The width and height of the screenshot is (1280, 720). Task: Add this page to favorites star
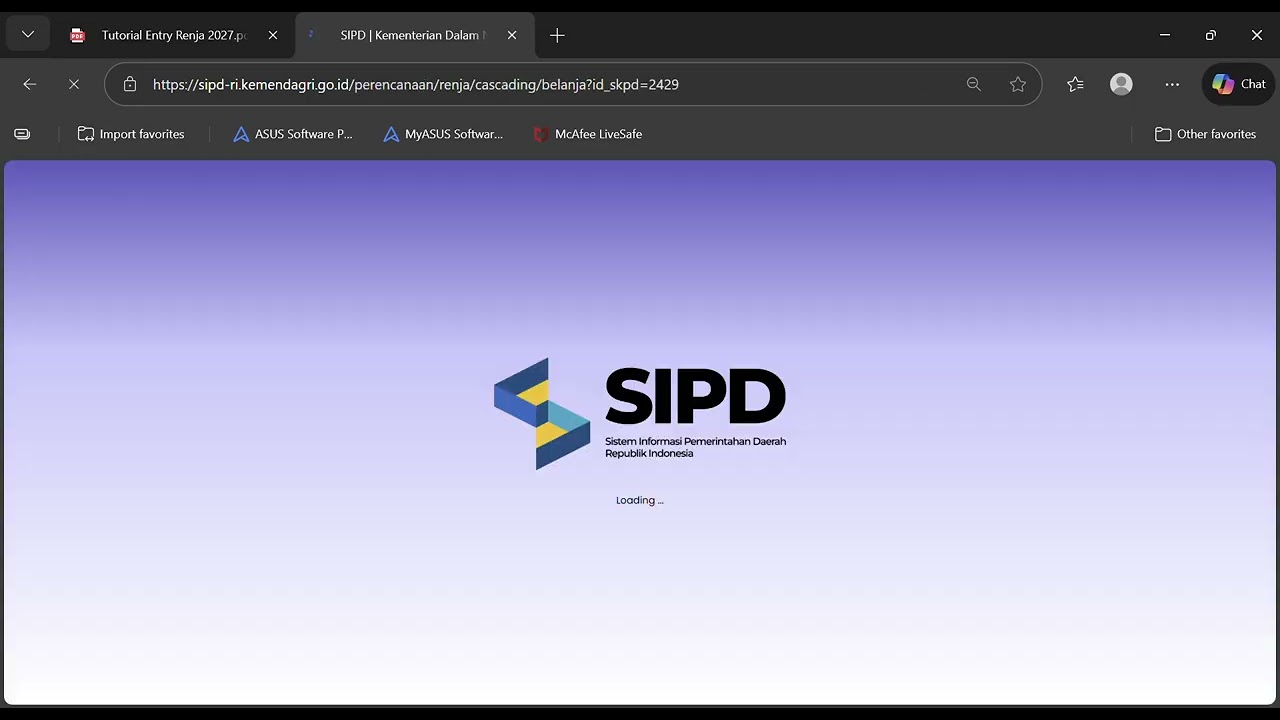click(x=1018, y=84)
